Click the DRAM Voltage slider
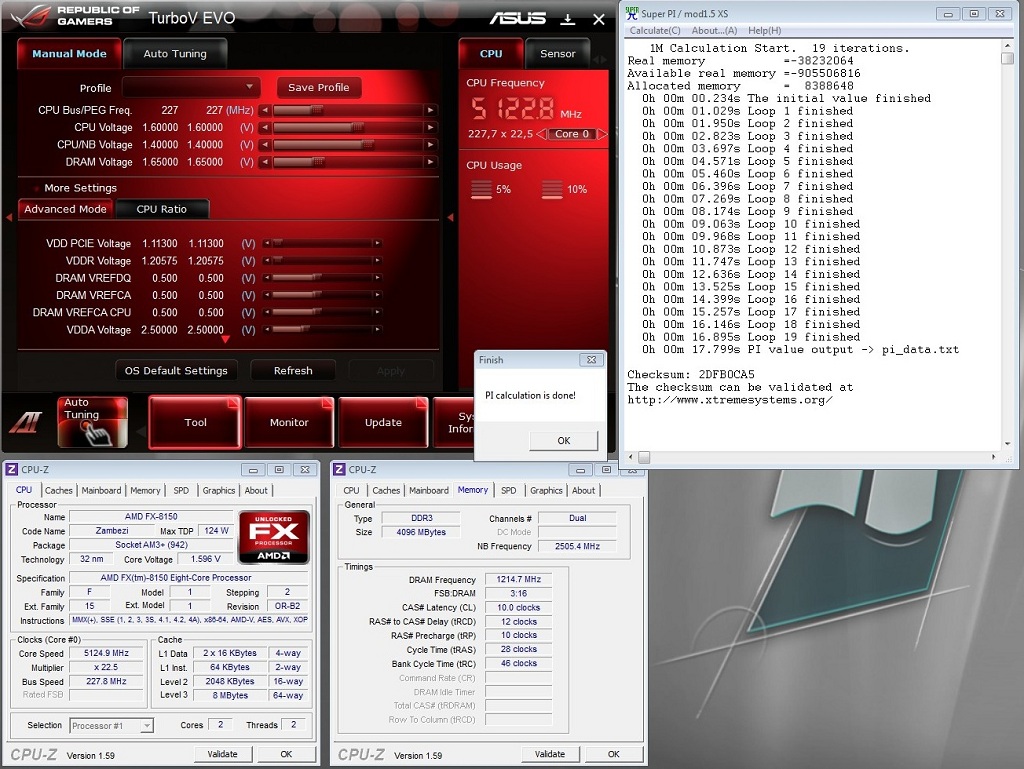 (348, 162)
